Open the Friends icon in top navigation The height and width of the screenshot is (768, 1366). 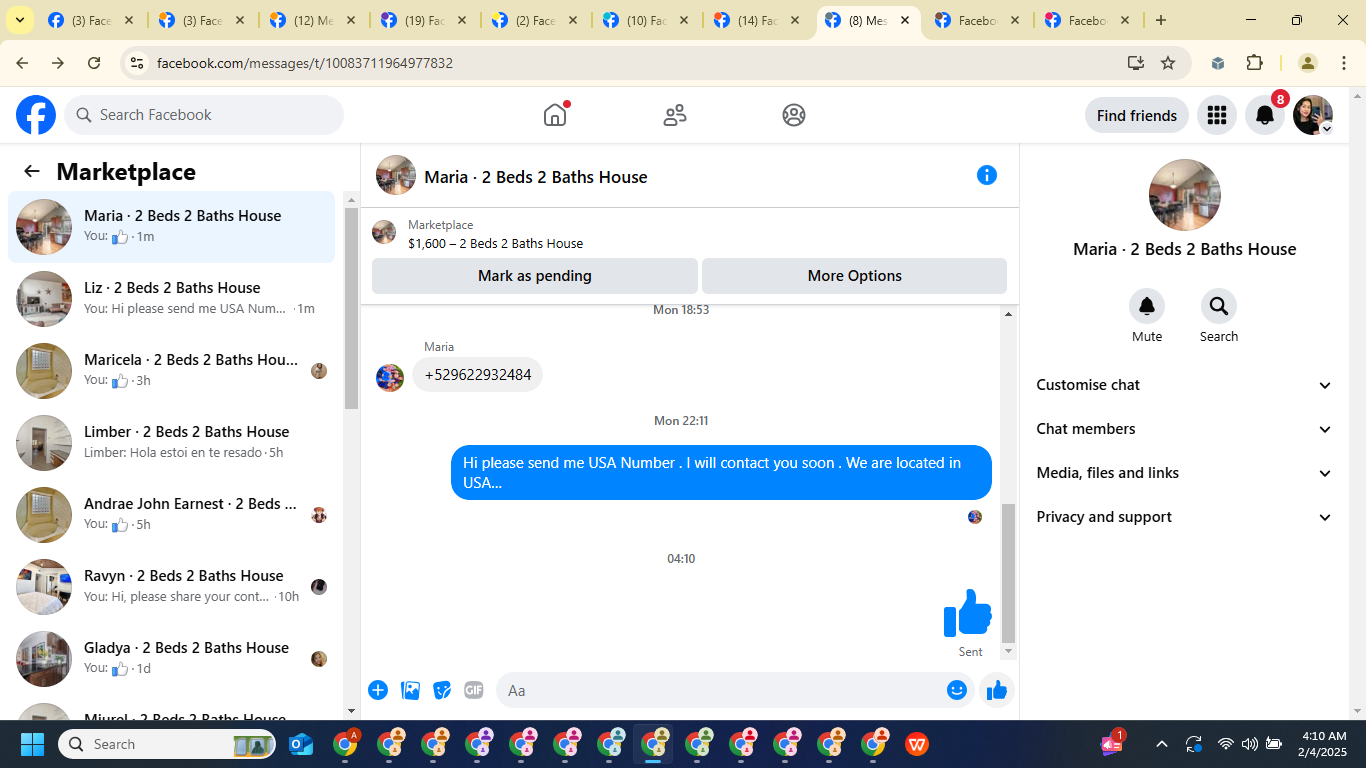675,115
